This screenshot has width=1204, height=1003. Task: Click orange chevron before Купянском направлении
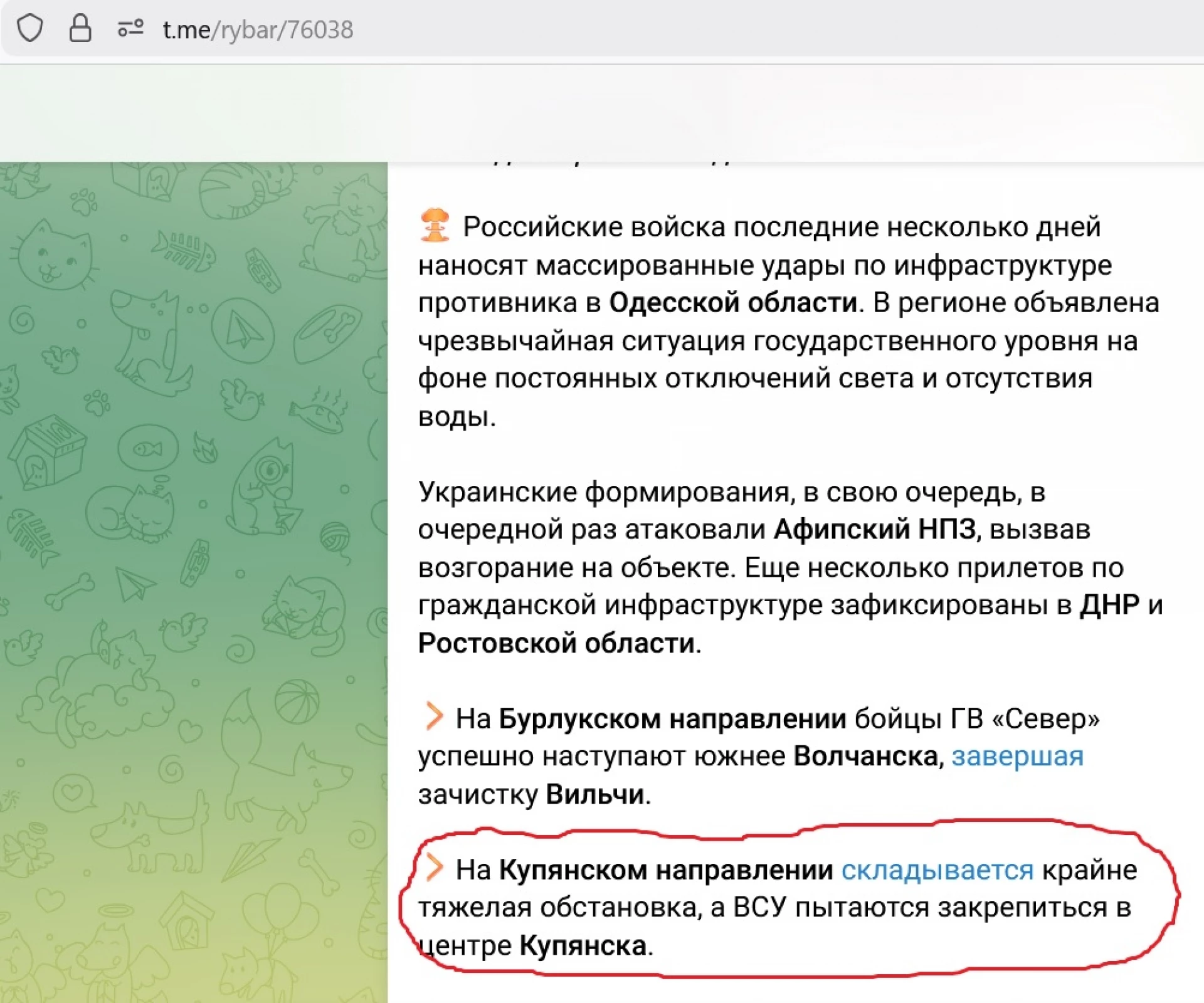click(x=433, y=868)
